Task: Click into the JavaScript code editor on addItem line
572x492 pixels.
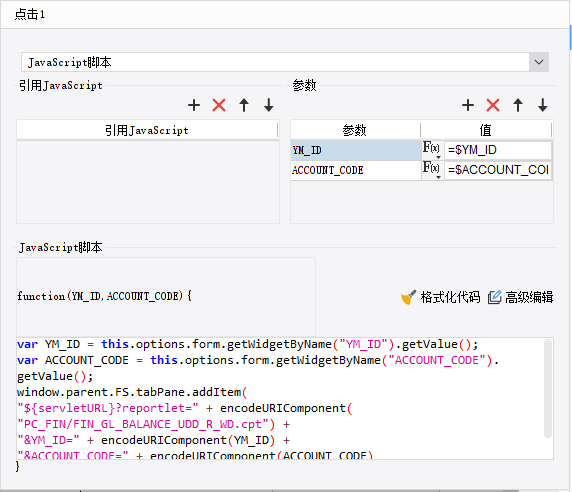Action: (x=132, y=392)
